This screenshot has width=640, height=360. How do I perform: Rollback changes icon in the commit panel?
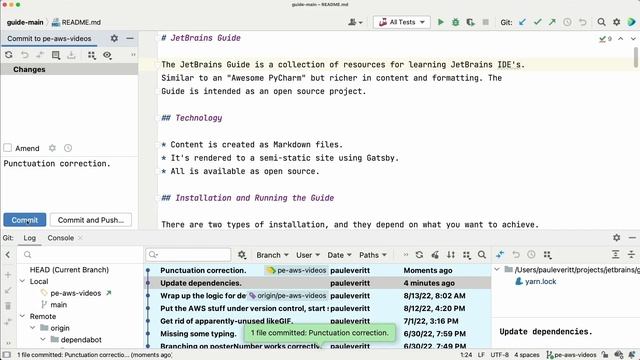coord(24,55)
